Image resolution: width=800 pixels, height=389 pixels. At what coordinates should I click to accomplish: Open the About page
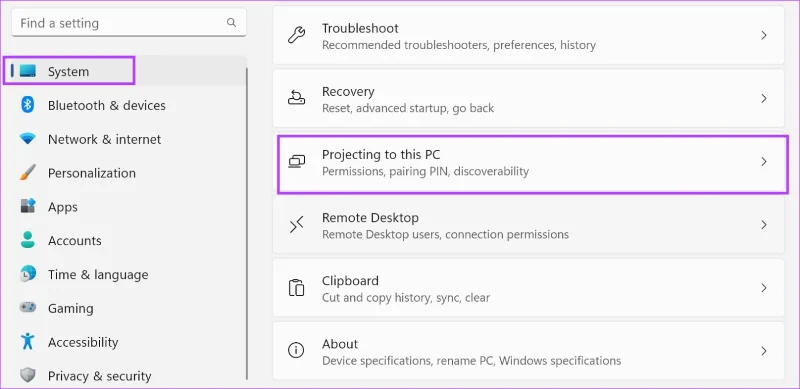(x=528, y=351)
